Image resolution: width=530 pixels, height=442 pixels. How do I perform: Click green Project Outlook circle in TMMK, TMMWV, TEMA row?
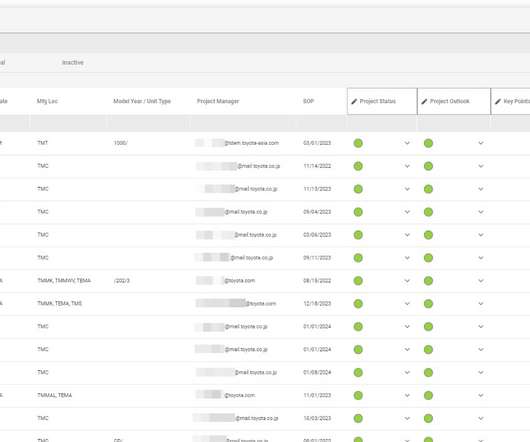(x=428, y=281)
